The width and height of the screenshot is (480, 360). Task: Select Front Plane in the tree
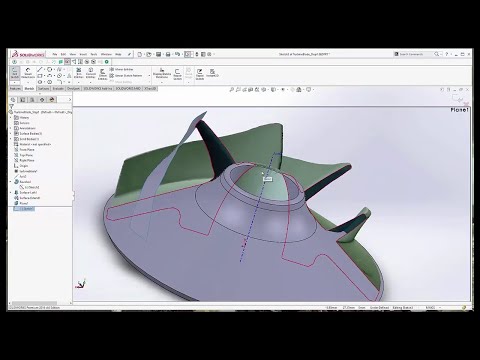[24, 150]
